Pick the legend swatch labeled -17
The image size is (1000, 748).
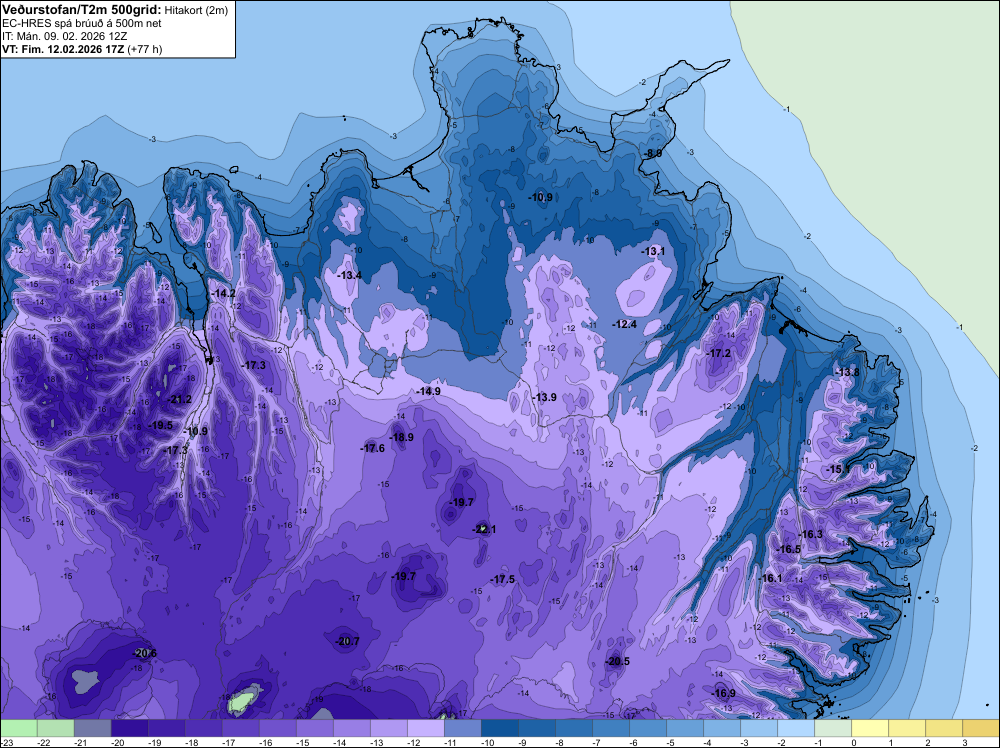coord(240,728)
